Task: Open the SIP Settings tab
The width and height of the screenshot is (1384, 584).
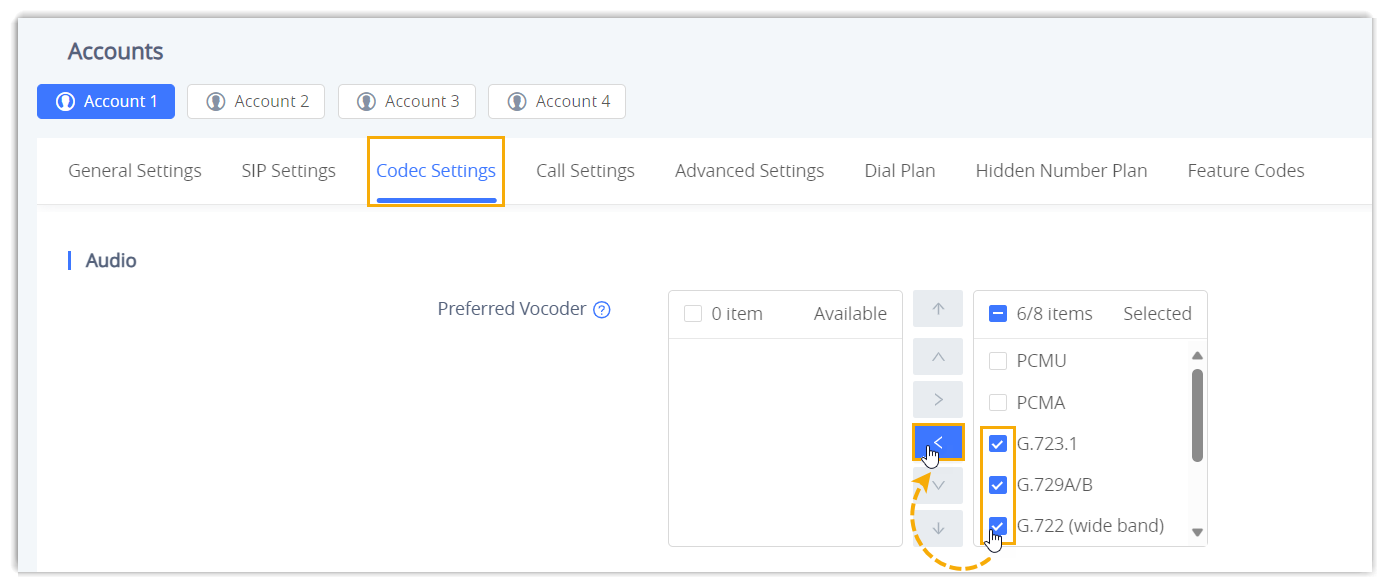Action: [x=288, y=171]
